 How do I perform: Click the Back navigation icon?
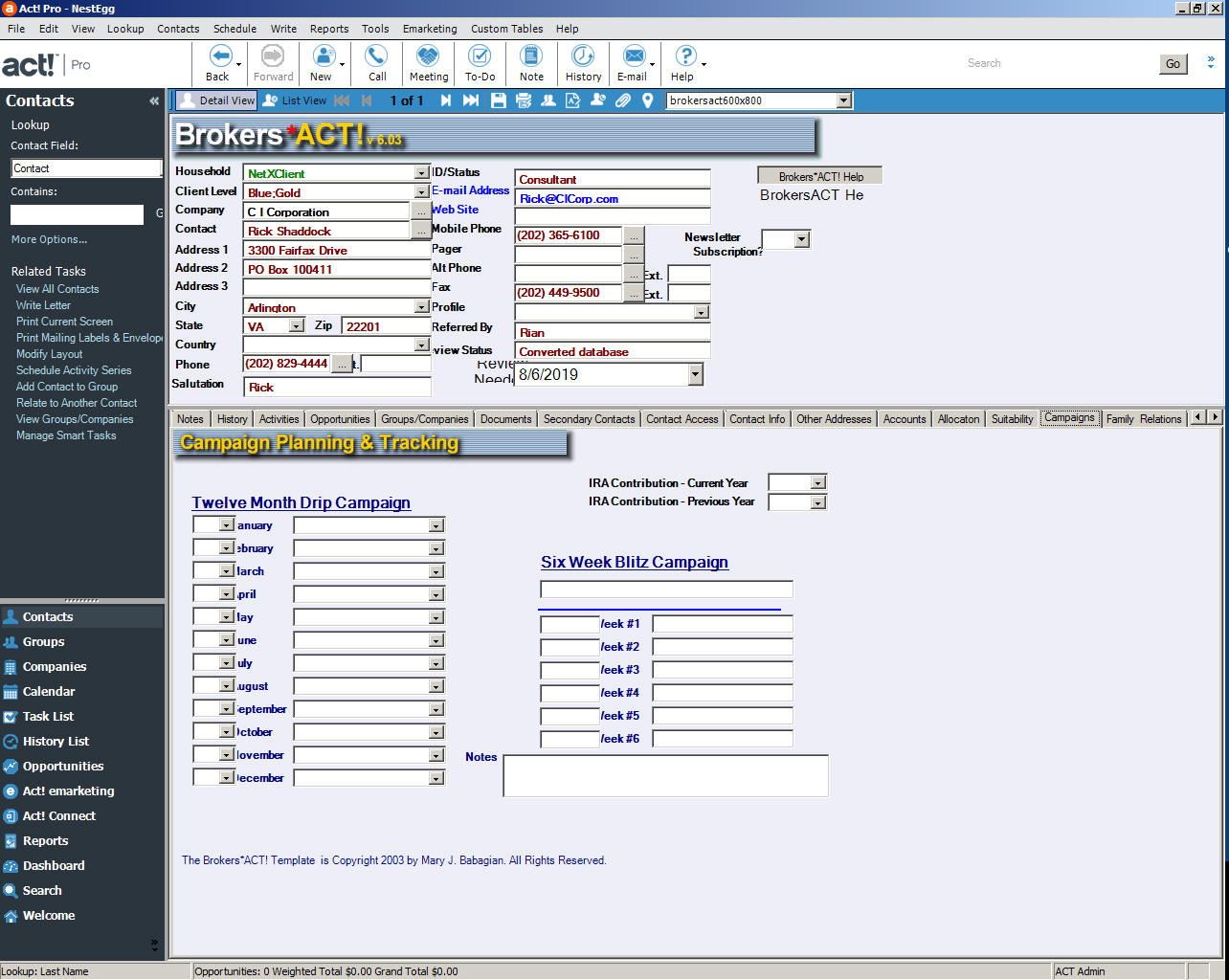tap(219, 56)
